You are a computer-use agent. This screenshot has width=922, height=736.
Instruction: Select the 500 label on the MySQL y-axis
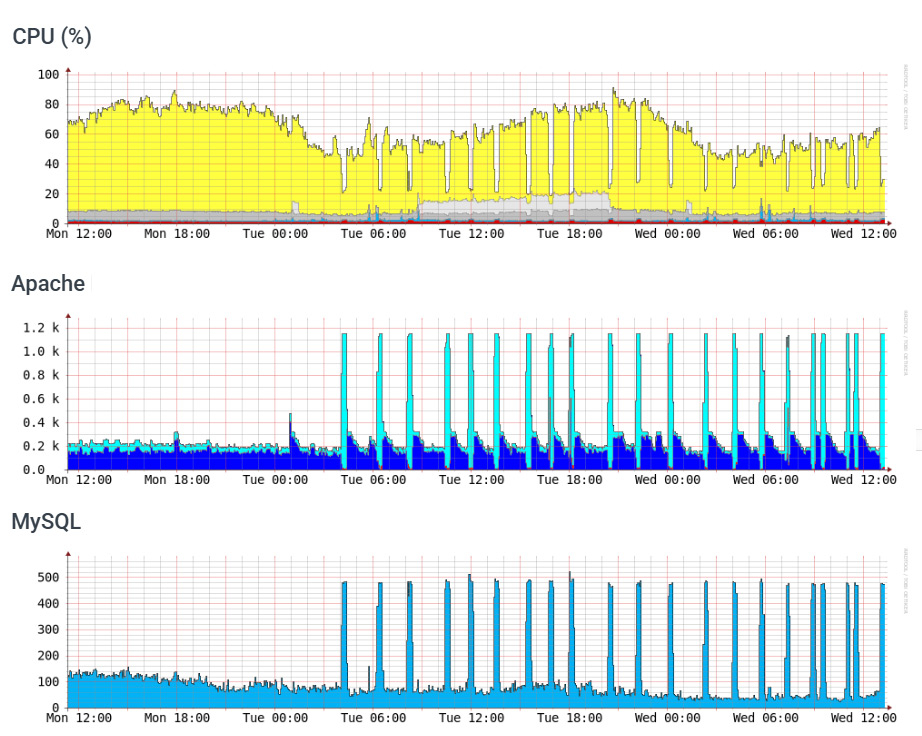tap(48, 577)
